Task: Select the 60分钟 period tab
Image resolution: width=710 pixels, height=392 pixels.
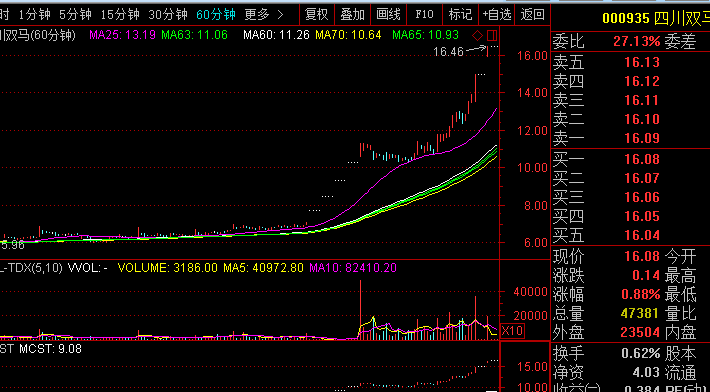Action: click(x=216, y=15)
